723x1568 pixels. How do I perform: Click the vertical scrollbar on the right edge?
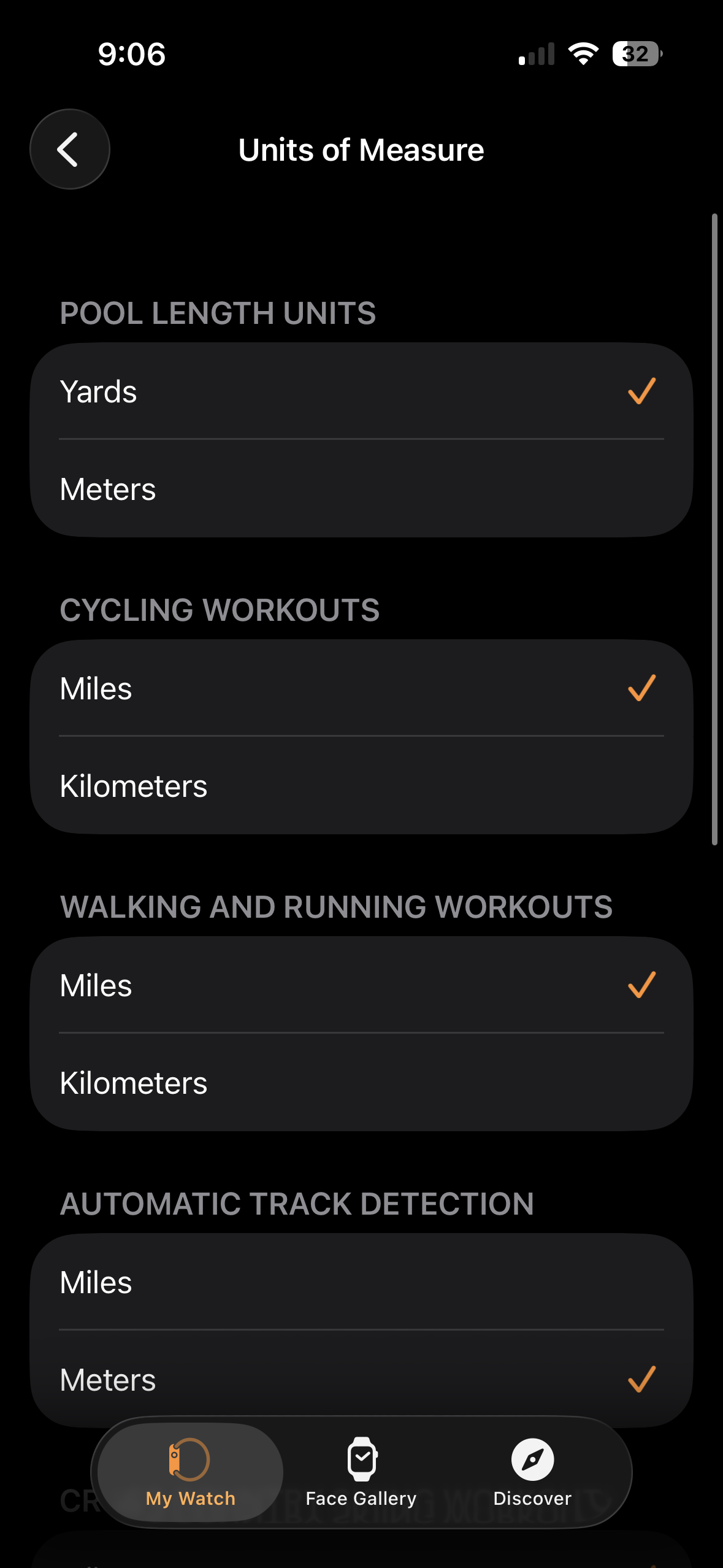[x=714, y=529]
